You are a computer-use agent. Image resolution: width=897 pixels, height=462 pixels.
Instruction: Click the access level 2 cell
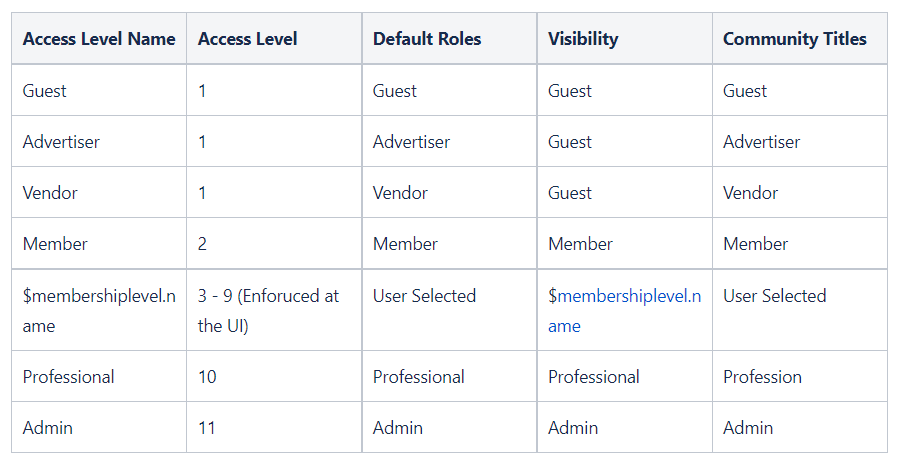(x=203, y=244)
